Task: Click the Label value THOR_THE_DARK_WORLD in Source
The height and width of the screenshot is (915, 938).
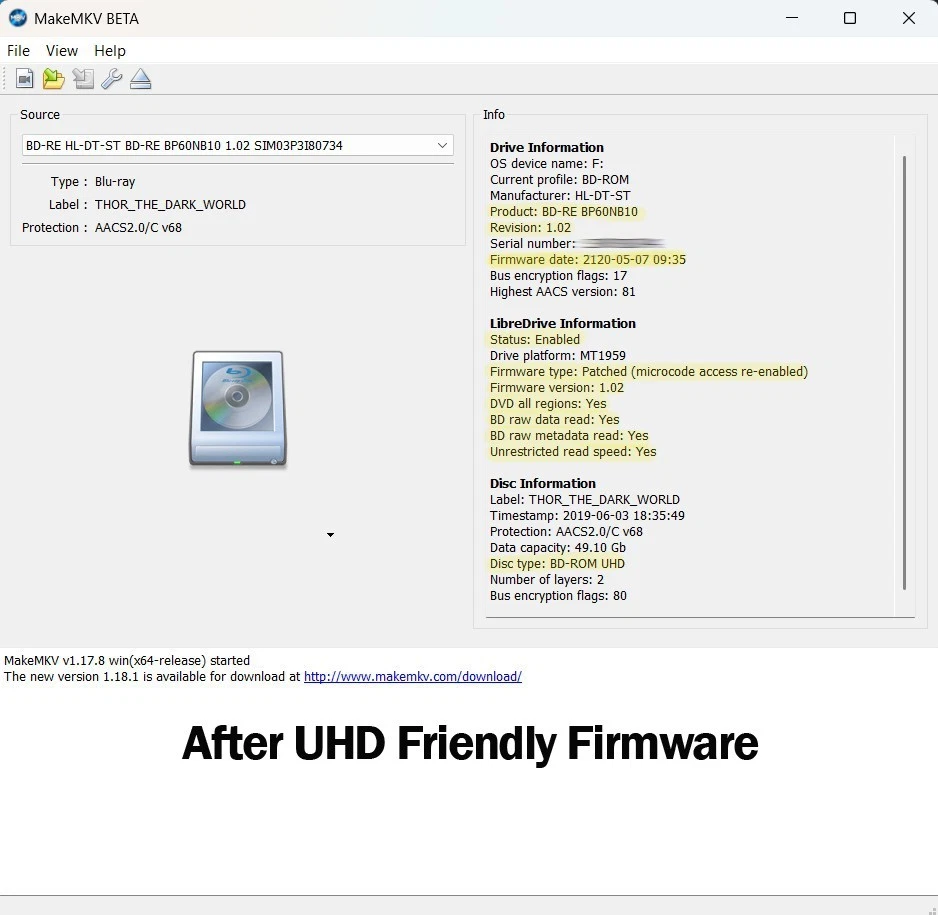Action: [170, 205]
